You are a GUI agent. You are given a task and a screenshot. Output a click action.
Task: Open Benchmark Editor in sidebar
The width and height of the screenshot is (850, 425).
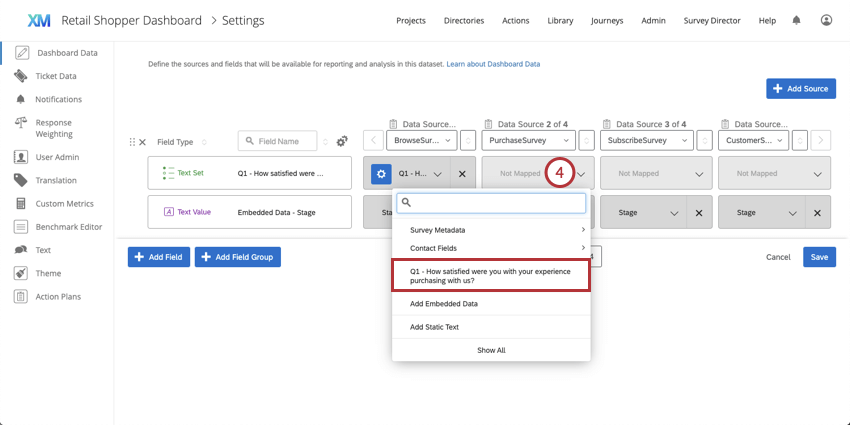(x=68, y=227)
